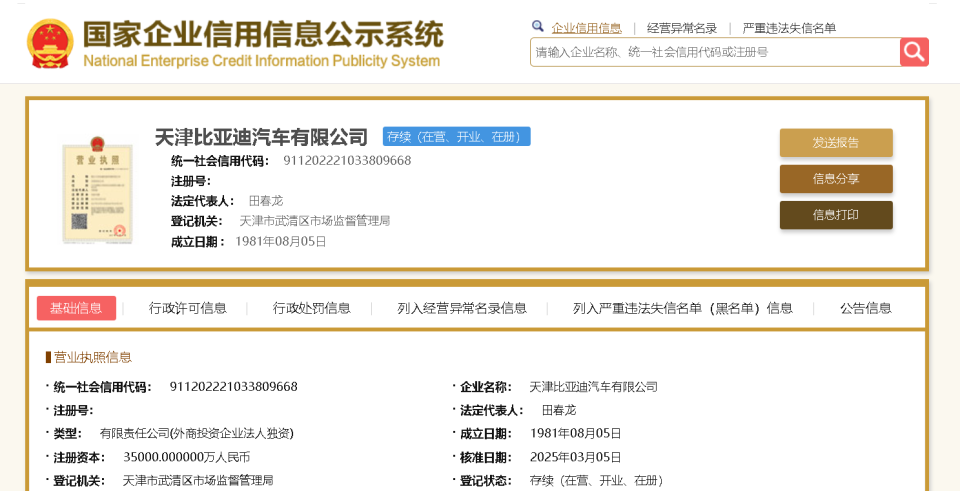Open the business license thumbnail image
960x491 pixels.
tap(98, 190)
